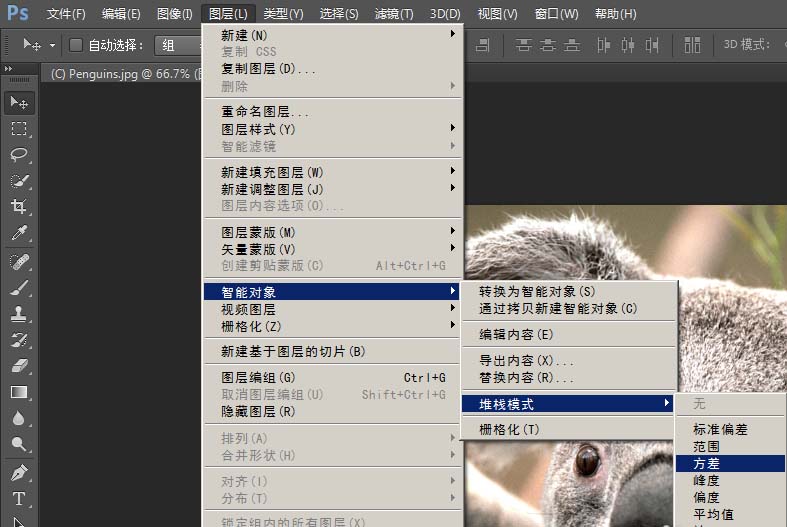Click the distribute top edges icon
The height and width of the screenshot is (527, 787).
(x=523, y=45)
